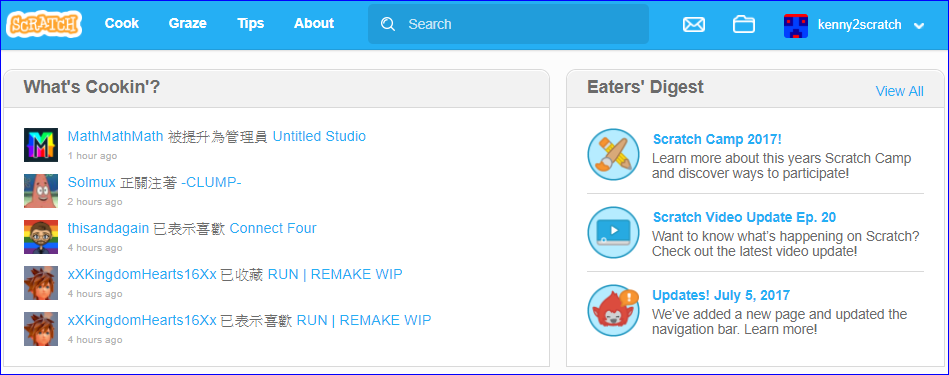Viewport: 949px width, 375px height.
Task: Open the Connect Four project link
Action: 273,228
